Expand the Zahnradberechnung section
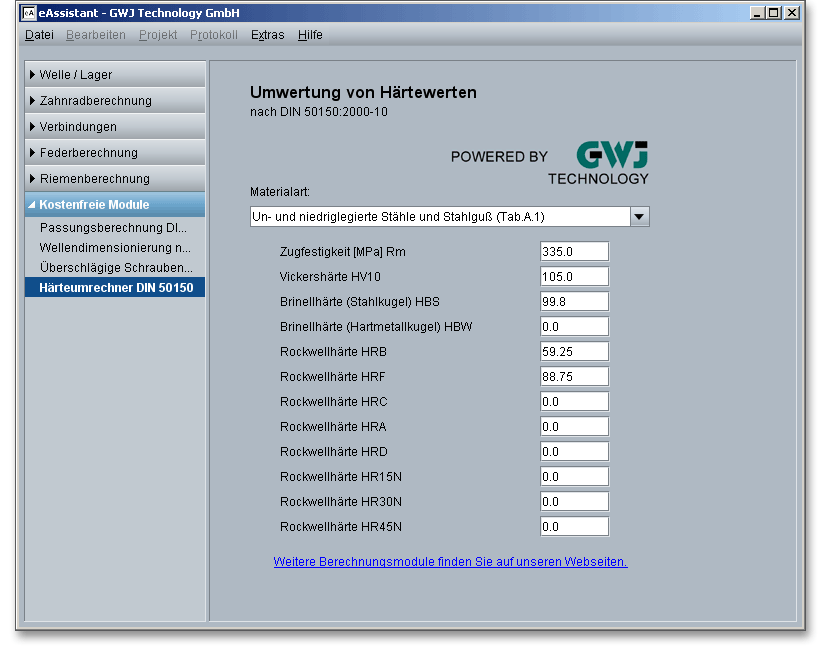This screenshot has height=646, width=821. point(115,101)
